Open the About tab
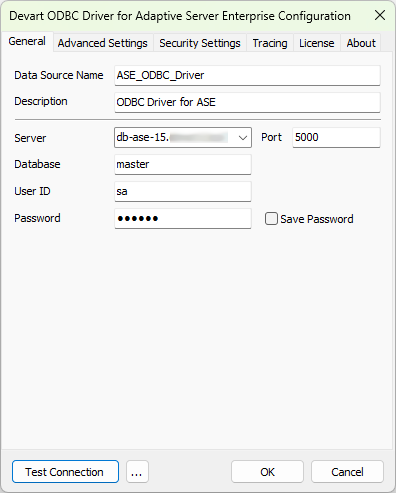The height and width of the screenshot is (493, 396). point(361,43)
